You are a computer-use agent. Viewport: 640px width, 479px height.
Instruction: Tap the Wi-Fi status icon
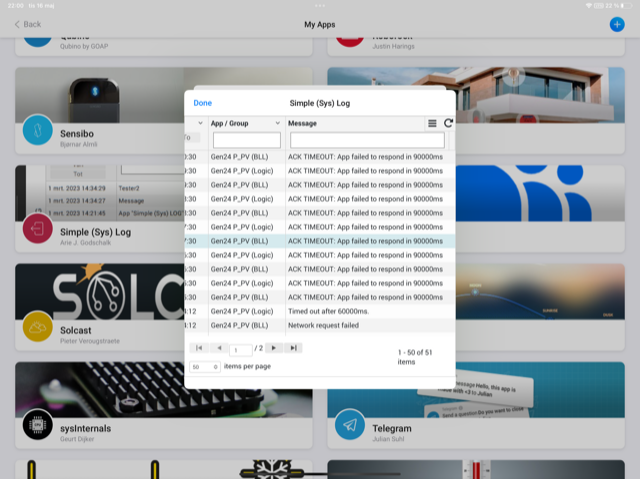tap(589, 6)
